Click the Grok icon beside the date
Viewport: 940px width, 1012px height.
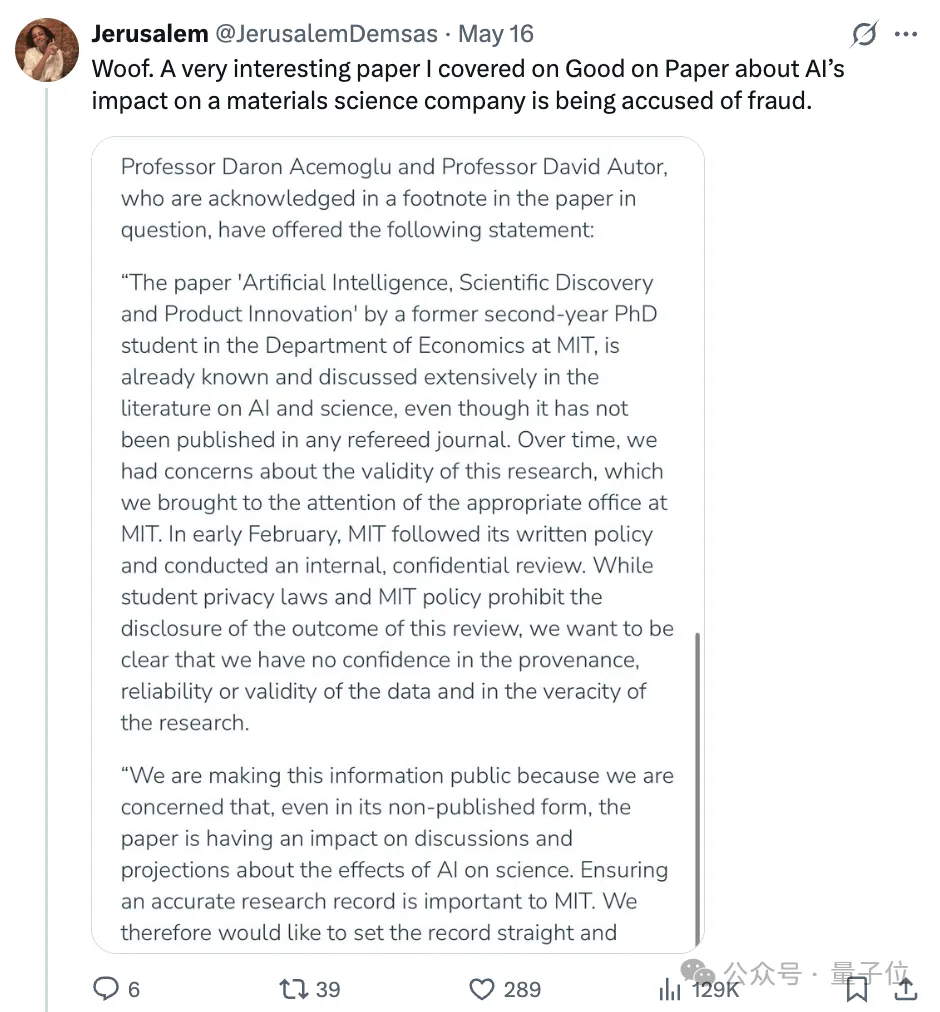click(x=864, y=35)
